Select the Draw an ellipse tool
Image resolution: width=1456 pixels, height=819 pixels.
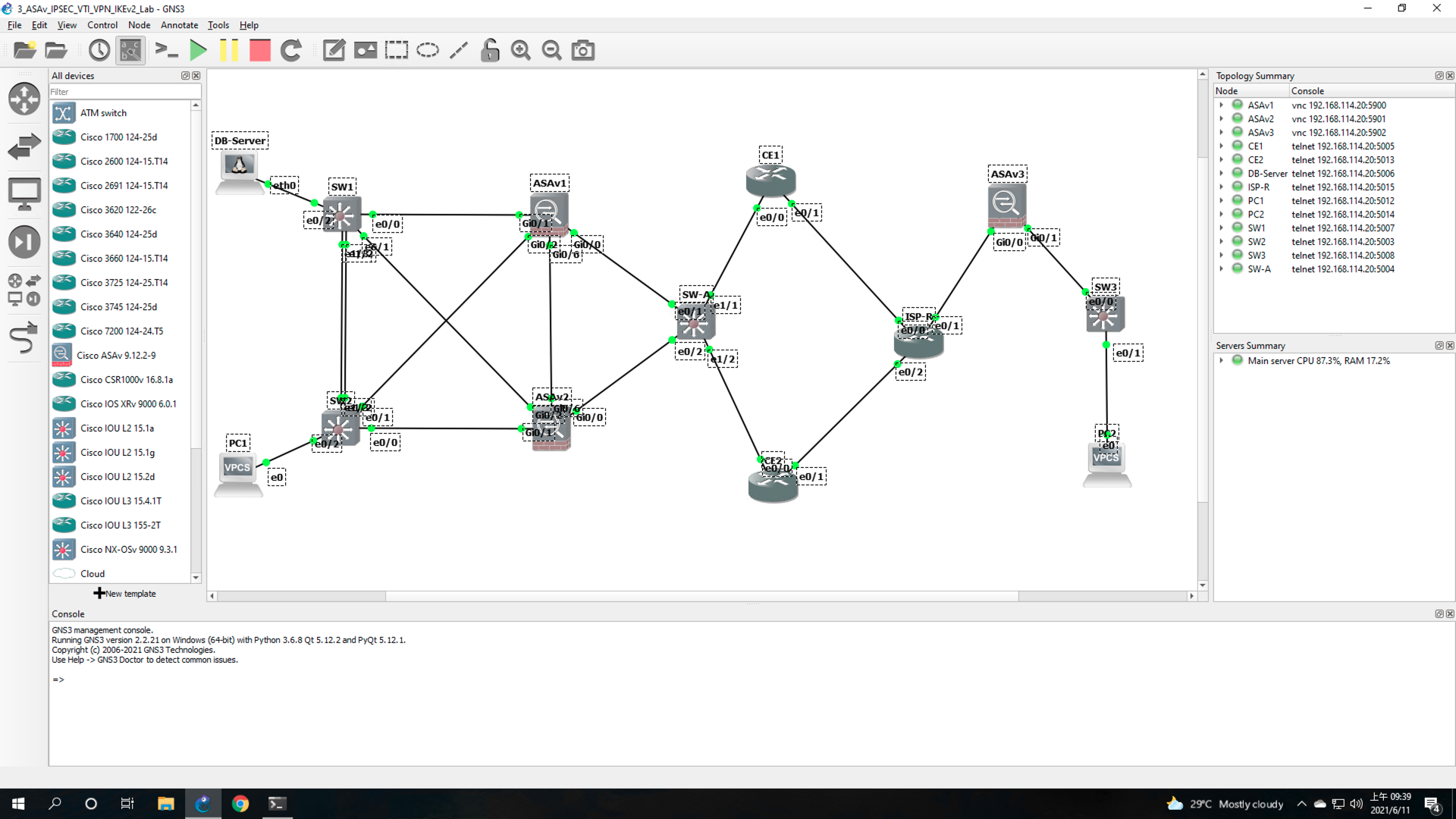428,50
